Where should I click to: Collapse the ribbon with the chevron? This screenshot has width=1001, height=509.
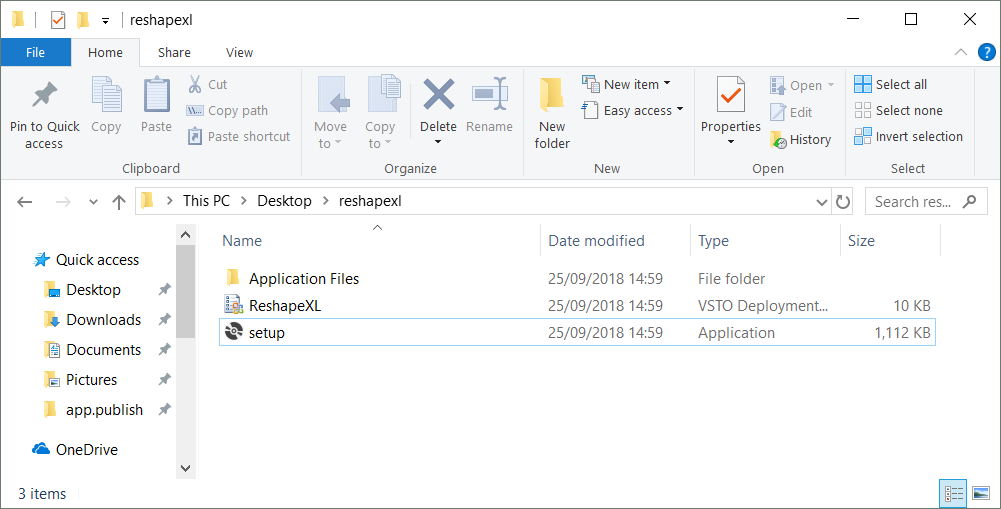pos(960,52)
